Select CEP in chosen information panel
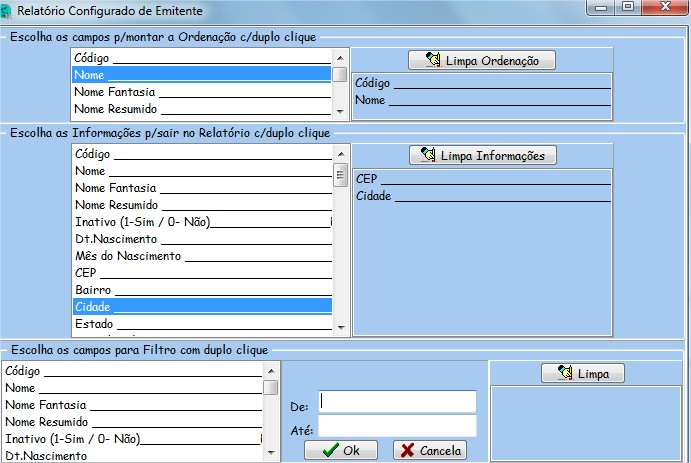691x463 pixels. click(x=482, y=179)
